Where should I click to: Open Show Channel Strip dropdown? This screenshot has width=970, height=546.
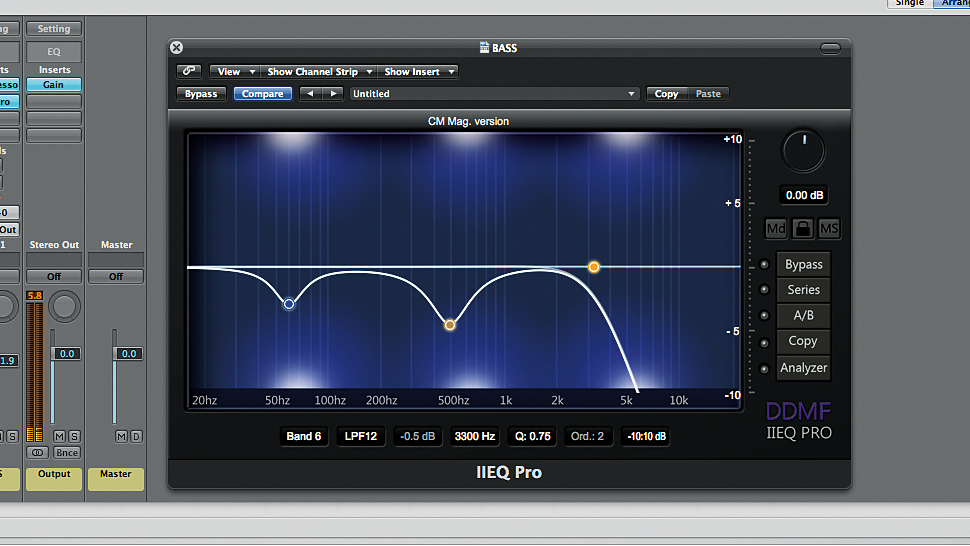click(319, 72)
